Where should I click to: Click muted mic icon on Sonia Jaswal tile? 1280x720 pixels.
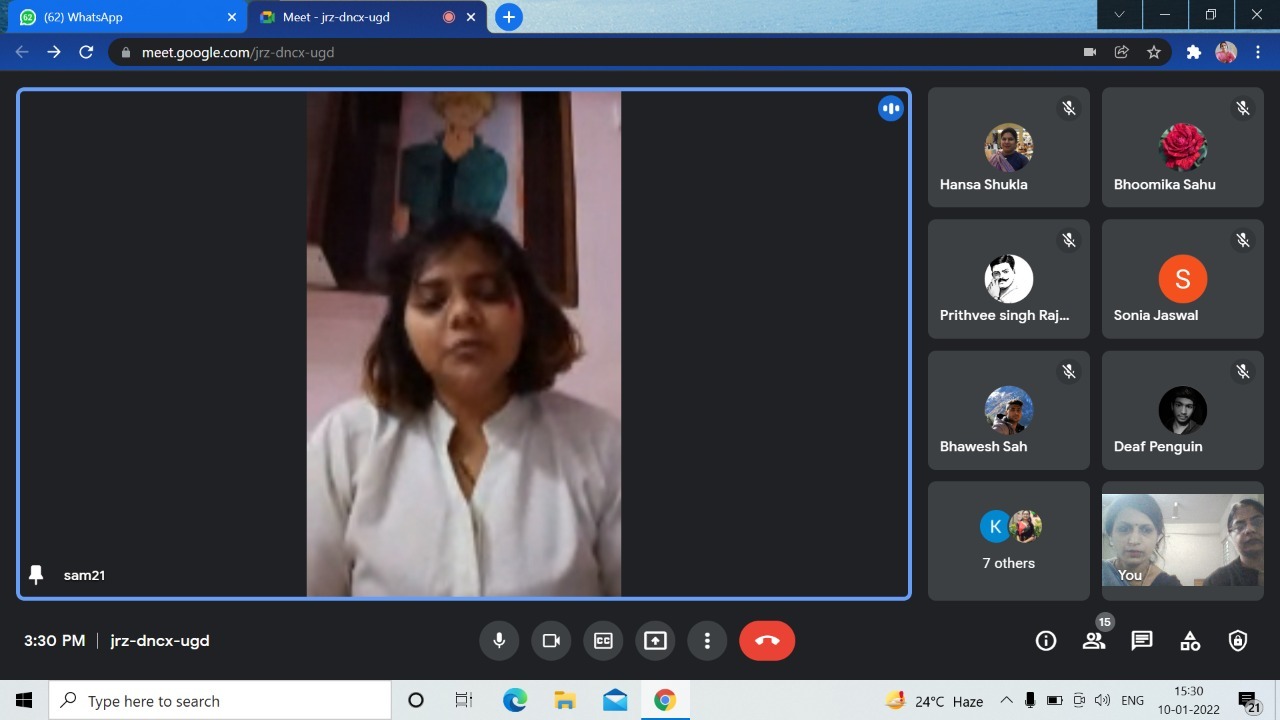[1243, 240]
